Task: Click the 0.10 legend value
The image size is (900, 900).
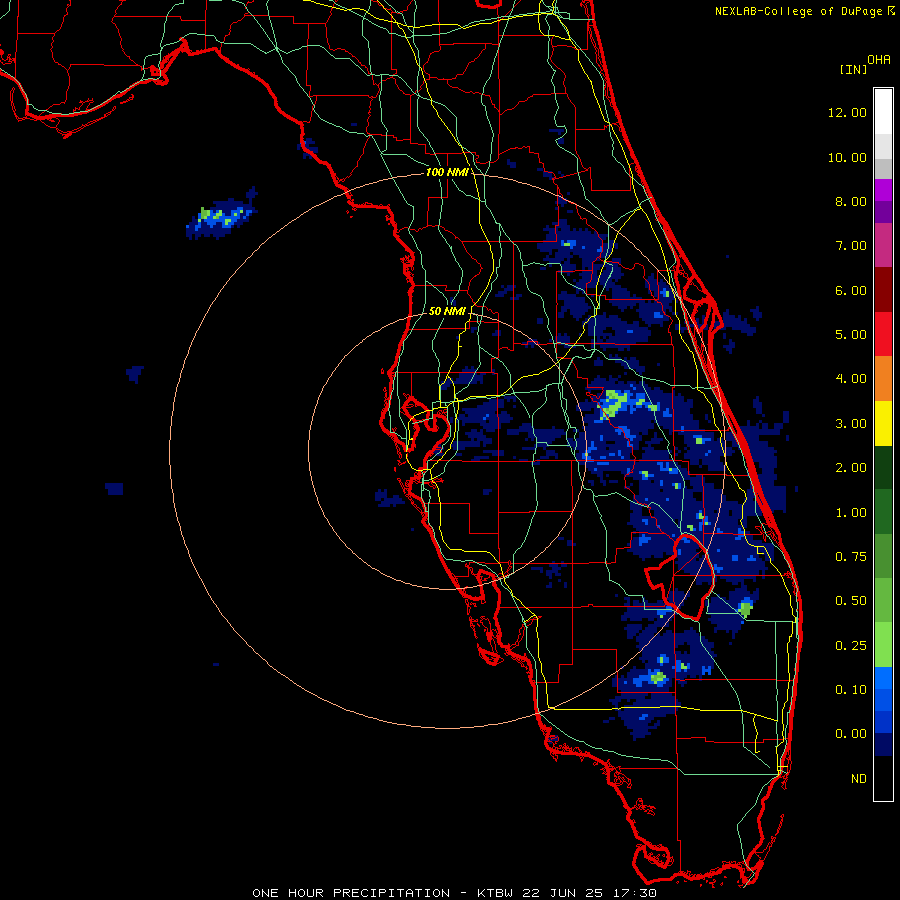Action: [x=851, y=690]
